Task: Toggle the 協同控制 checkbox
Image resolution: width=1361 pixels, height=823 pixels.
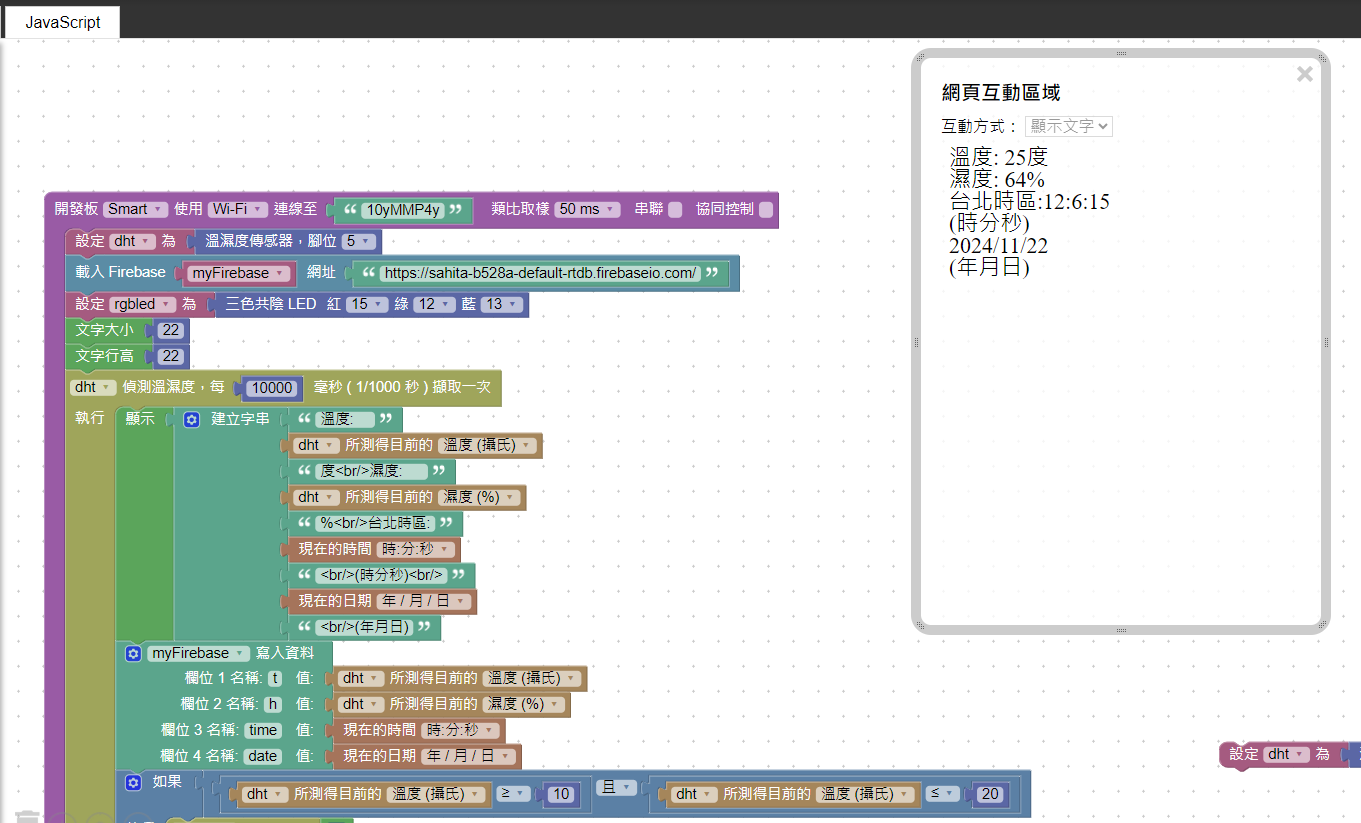Action: [766, 210]
